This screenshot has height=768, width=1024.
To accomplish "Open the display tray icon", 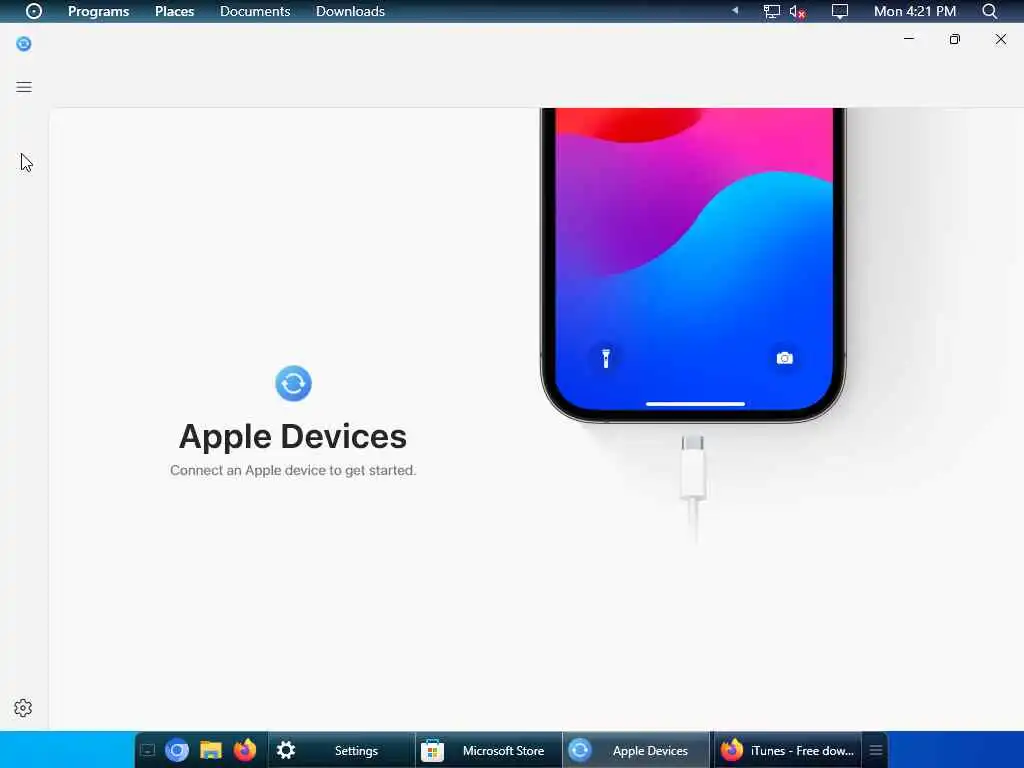I will point(839,11).
